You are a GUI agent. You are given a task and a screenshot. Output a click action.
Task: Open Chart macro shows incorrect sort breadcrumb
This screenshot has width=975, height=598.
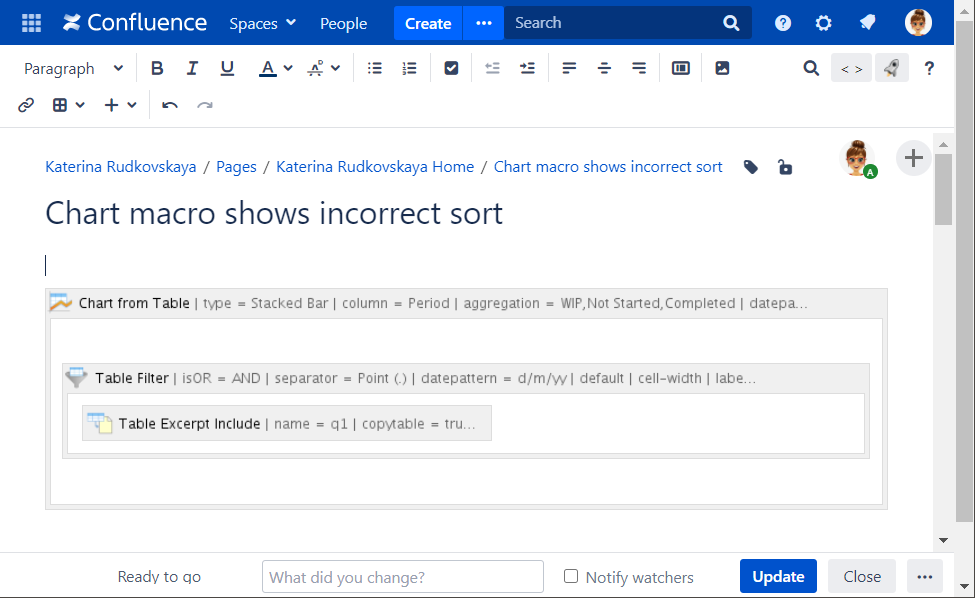608,167
